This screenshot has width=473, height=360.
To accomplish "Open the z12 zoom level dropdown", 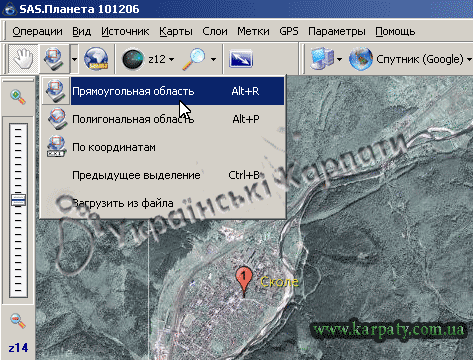I will click(161, 59).
